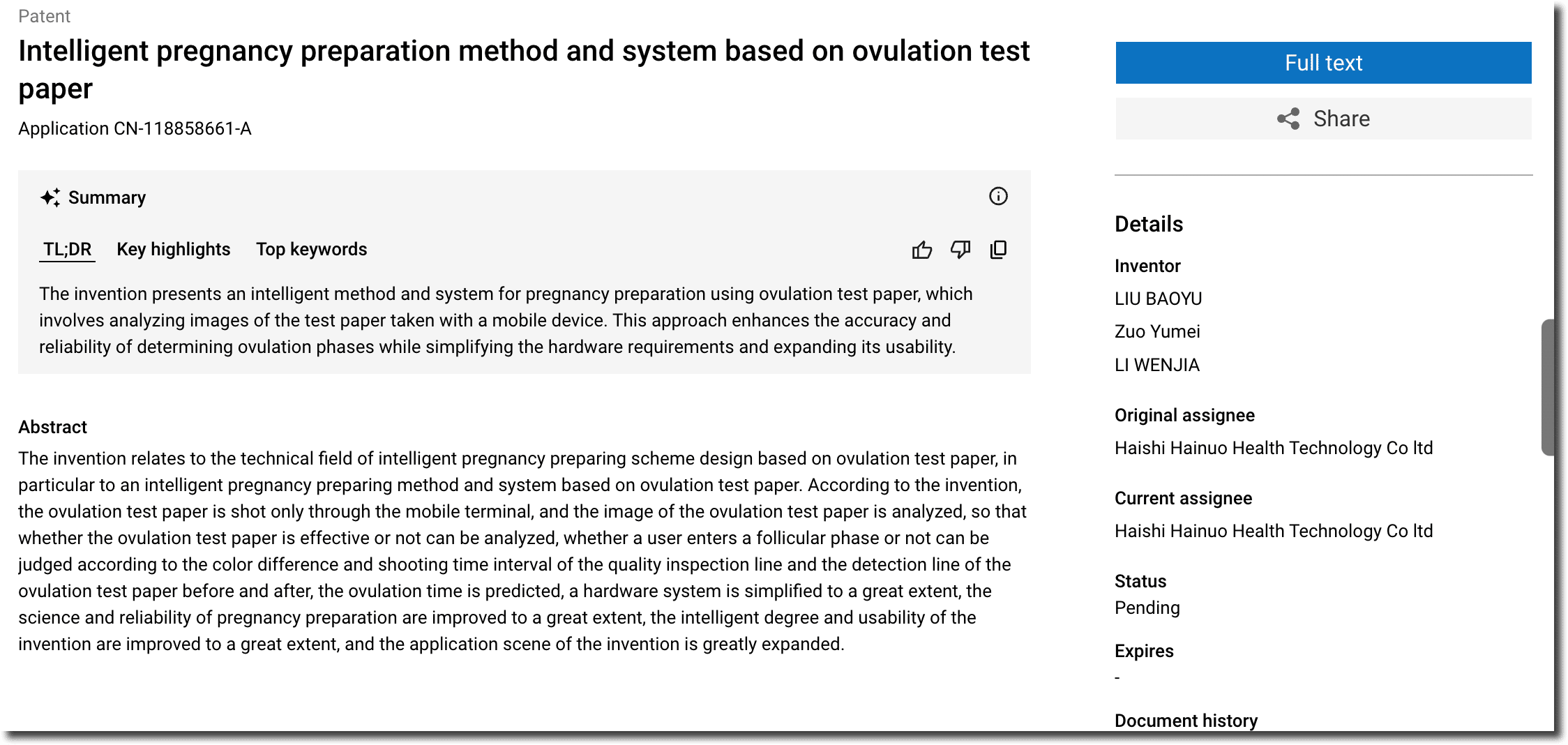Click the thumbs down feedback icon

click(960, 250)
